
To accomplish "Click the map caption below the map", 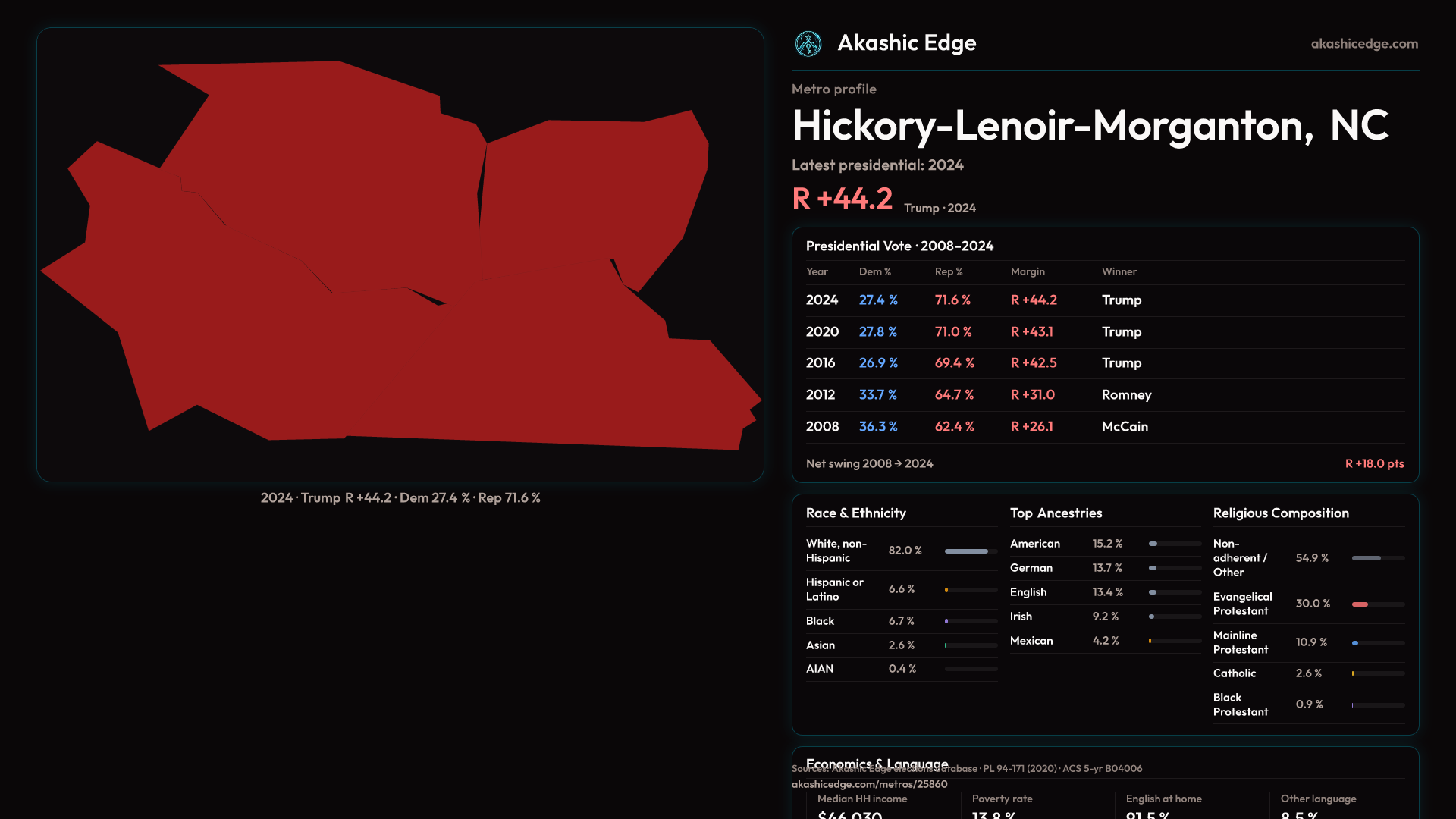I will tap(400, 498).
